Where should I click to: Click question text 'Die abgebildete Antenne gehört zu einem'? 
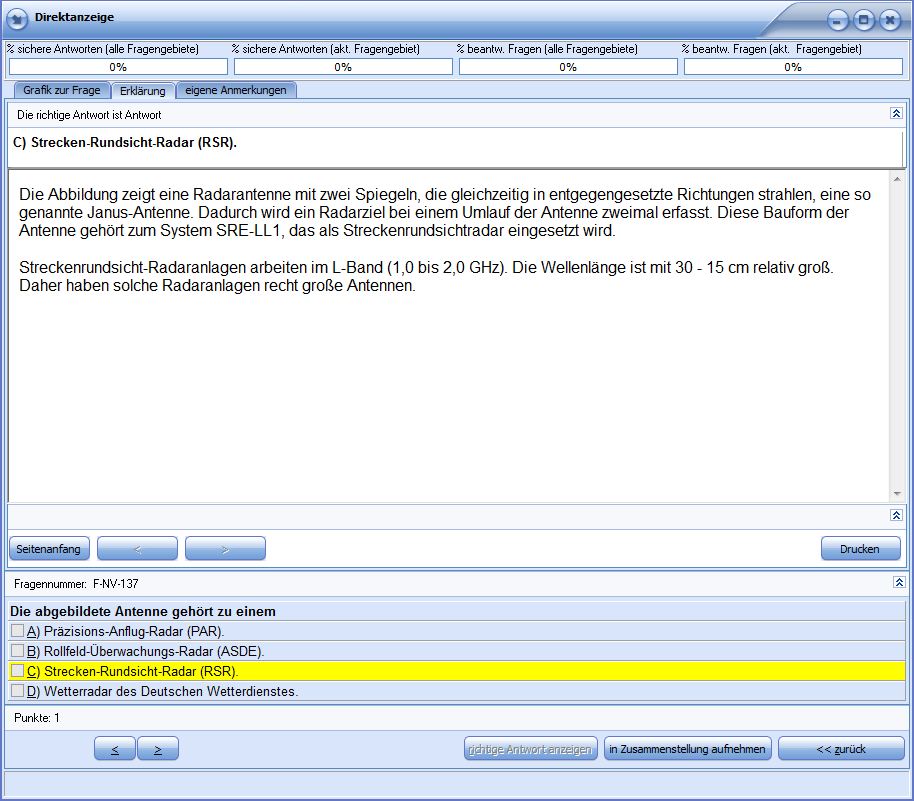143,611
